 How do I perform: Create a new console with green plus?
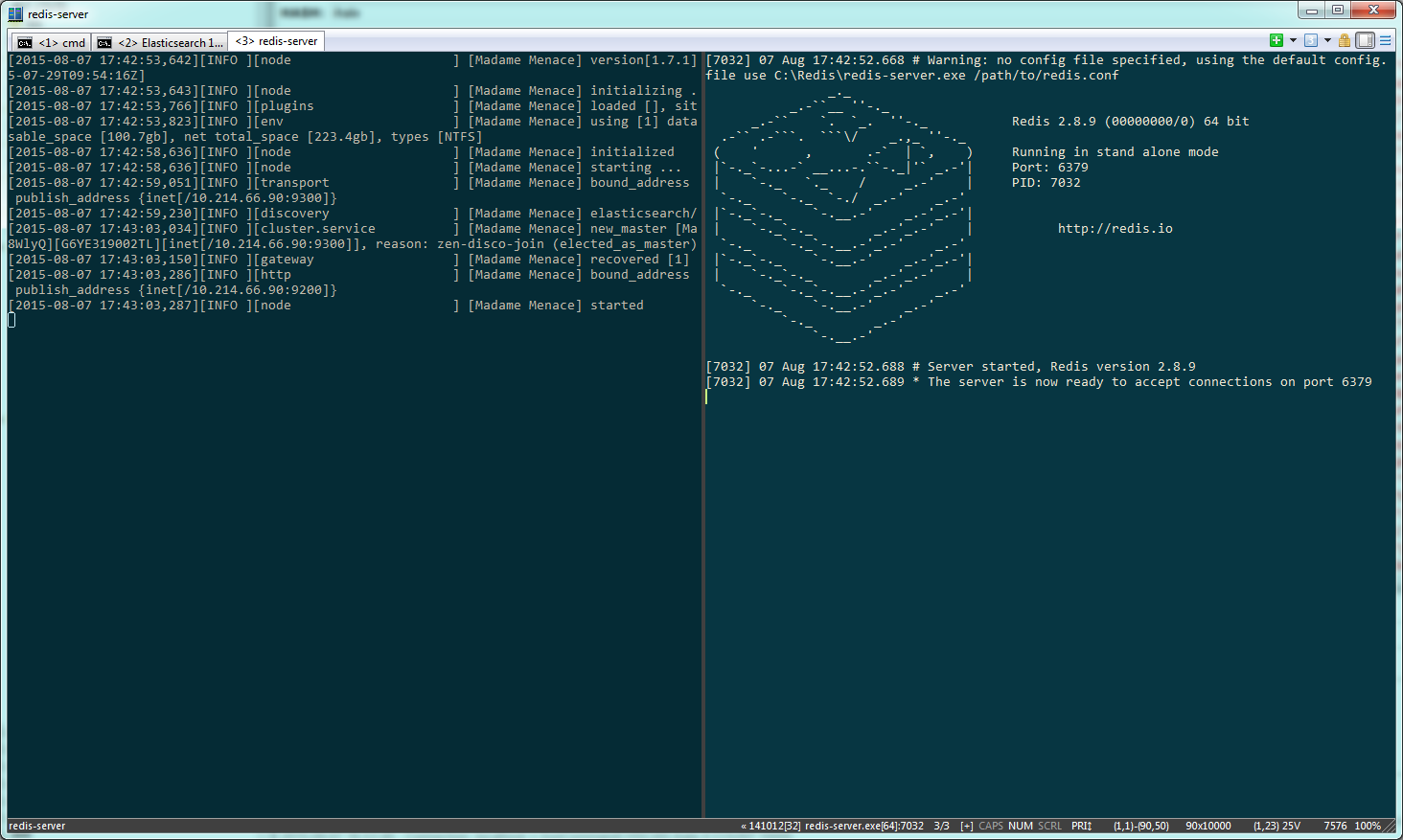[1276, 40]
